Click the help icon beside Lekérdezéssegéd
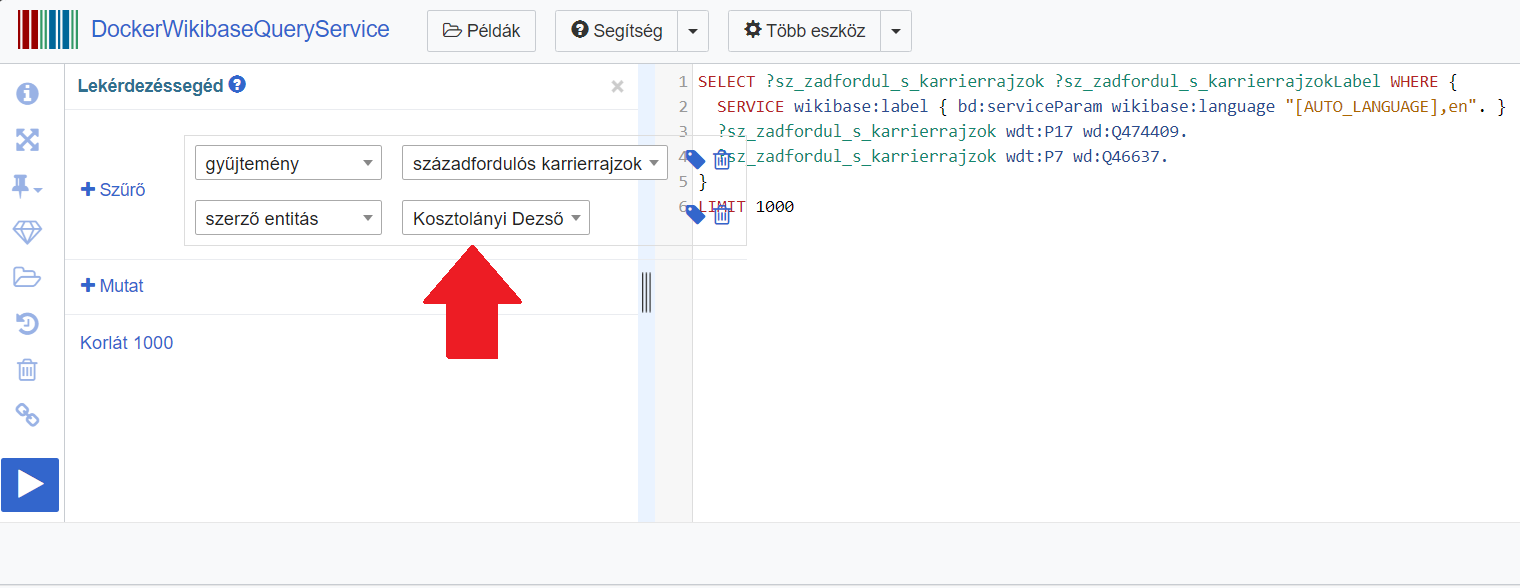Screen dimensions: 1520x588 [x=237, y=86]
